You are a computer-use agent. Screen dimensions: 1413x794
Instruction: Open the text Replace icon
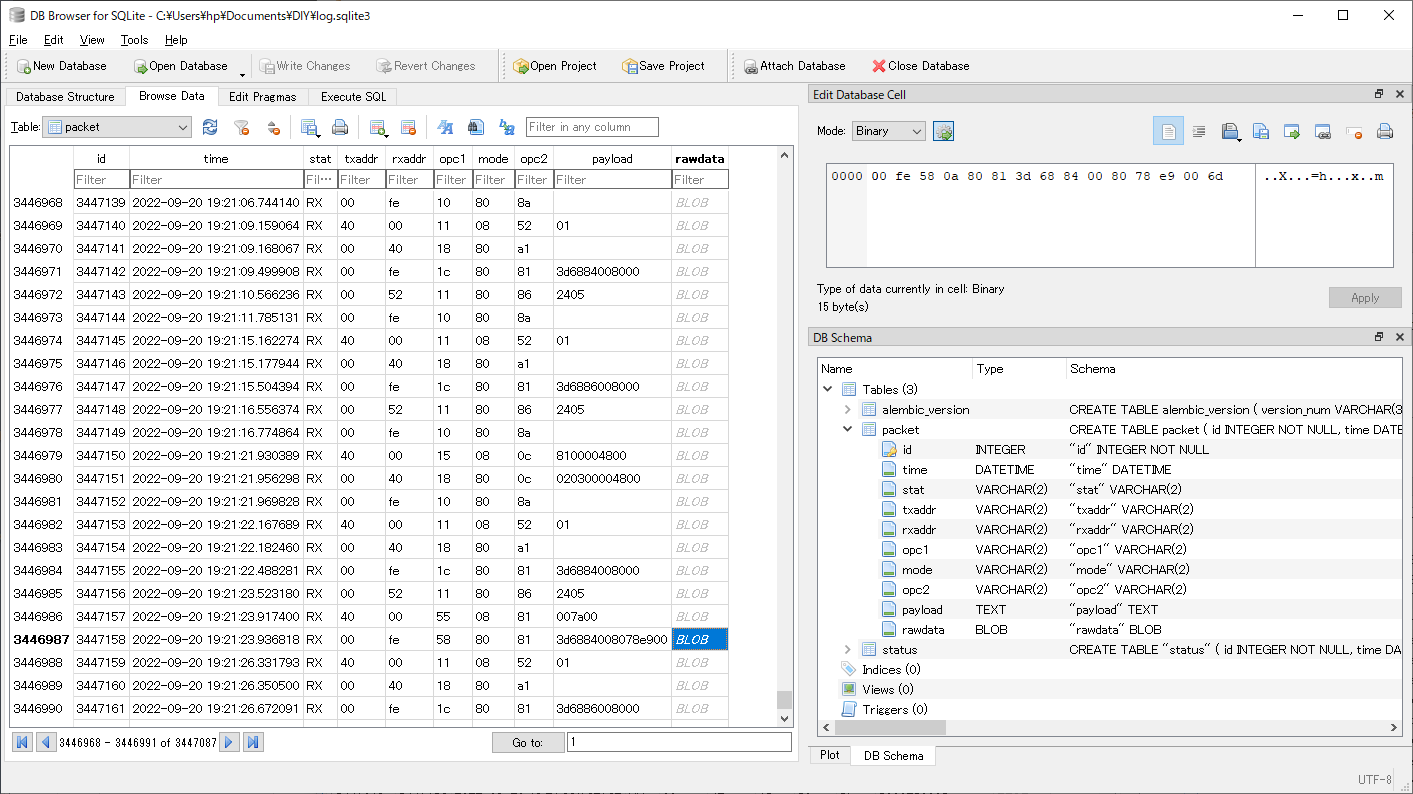(x=507, y=127)
